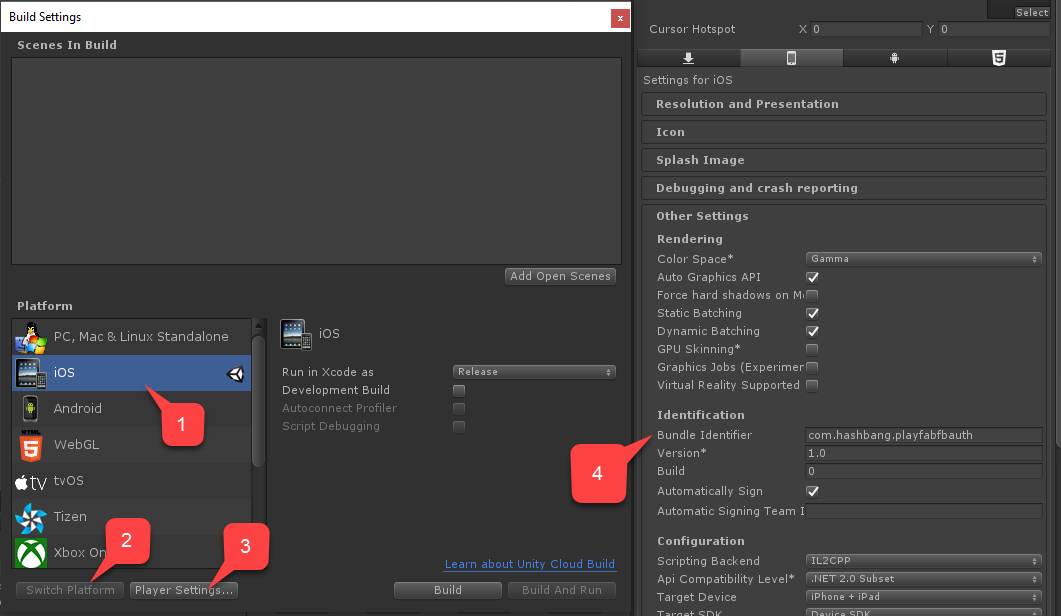Open Learn about Unity Cloud Build link
Screen dimensions: 1061x616
[x=530, y=564]
